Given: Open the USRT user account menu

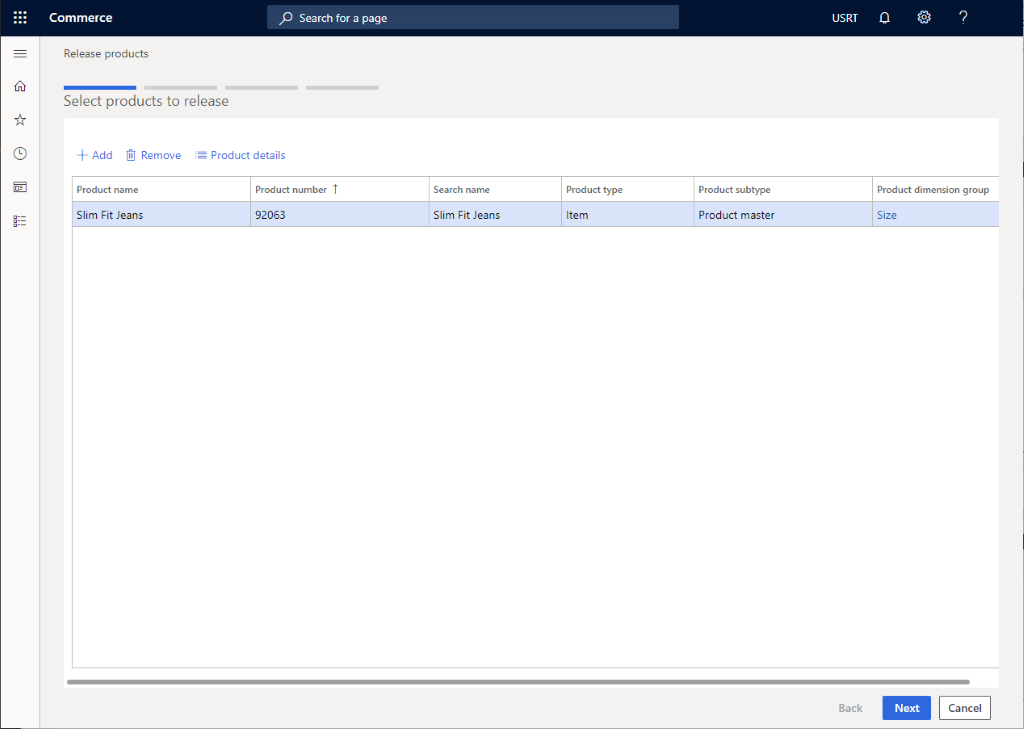Looking at the screenshot, I should point(845,17).
